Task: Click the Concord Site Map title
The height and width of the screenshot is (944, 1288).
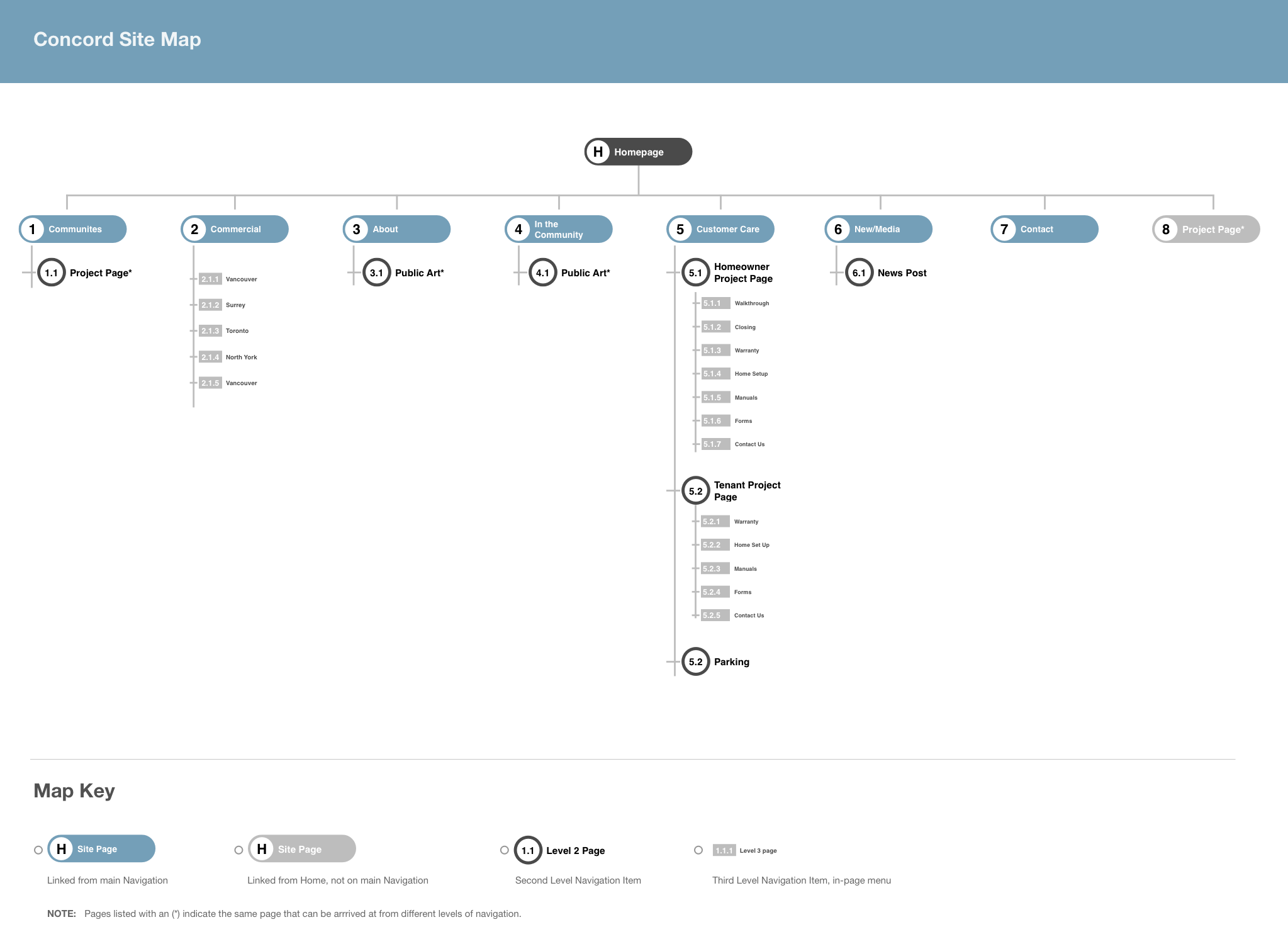Action: 117,39
